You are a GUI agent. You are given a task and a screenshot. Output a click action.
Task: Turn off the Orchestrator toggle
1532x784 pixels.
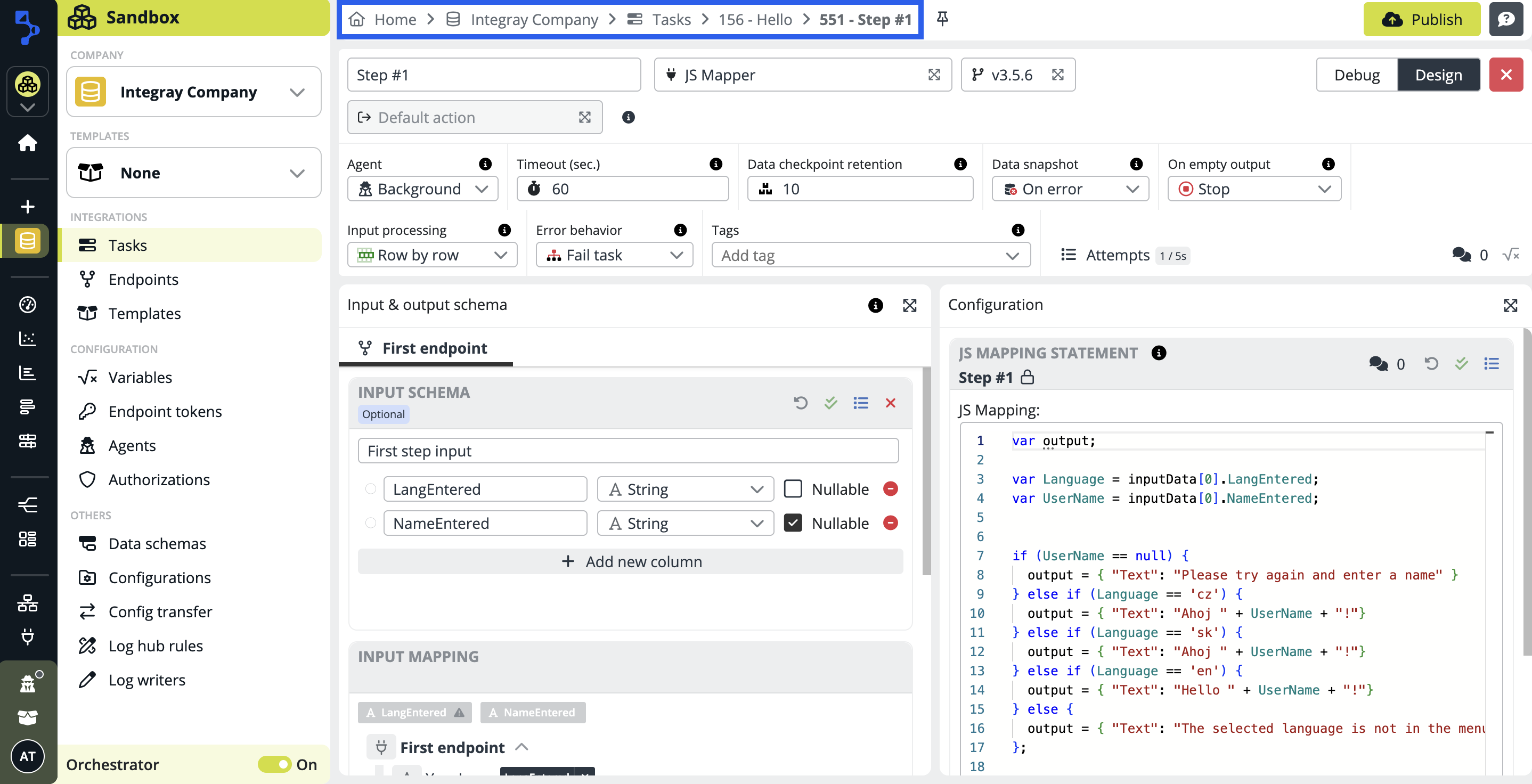pos(275,764)
